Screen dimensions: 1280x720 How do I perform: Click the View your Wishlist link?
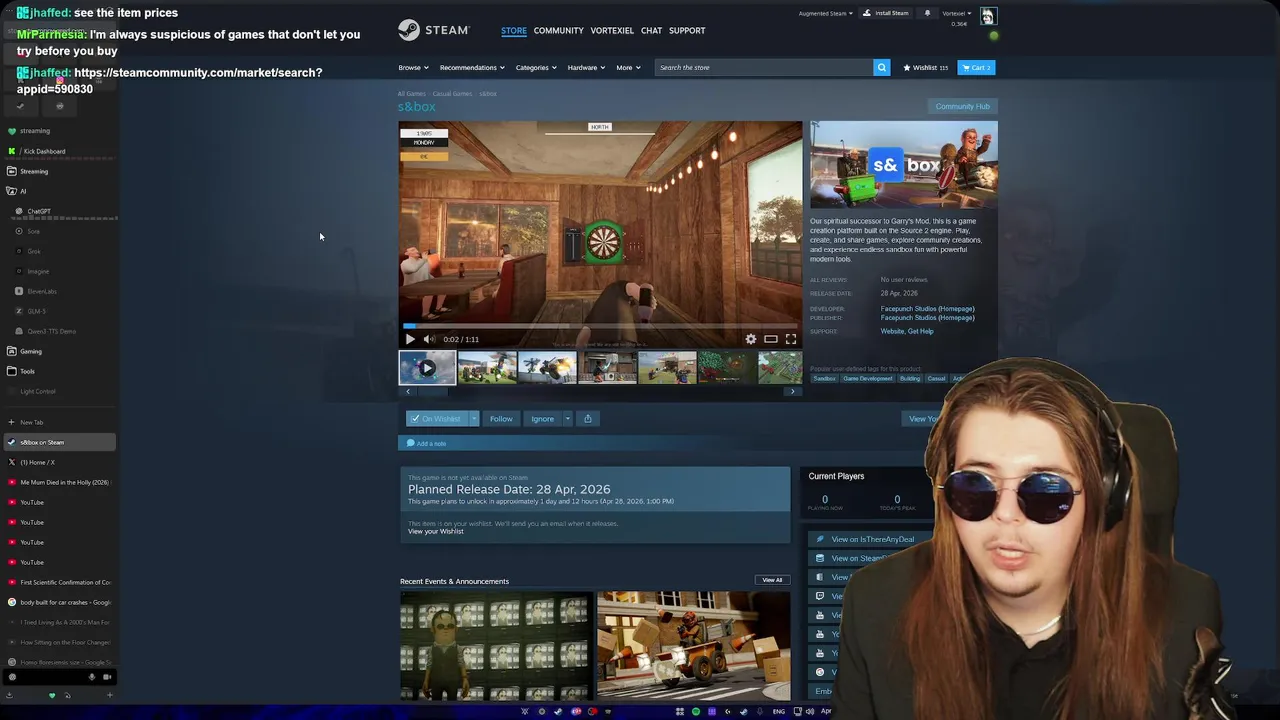[435, 531]
